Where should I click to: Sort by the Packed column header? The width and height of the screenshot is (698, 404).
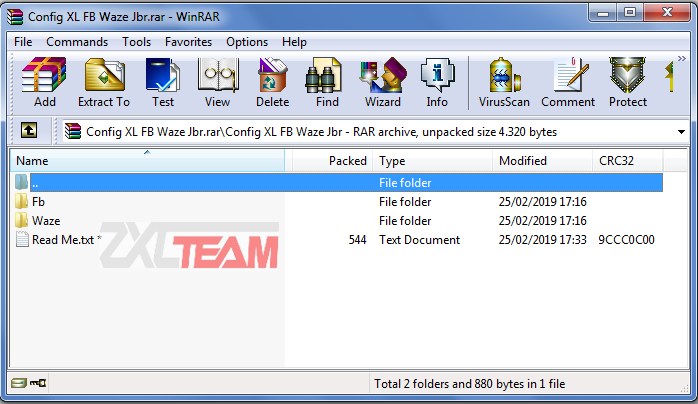pyautogui.click(x=333, y=161)
